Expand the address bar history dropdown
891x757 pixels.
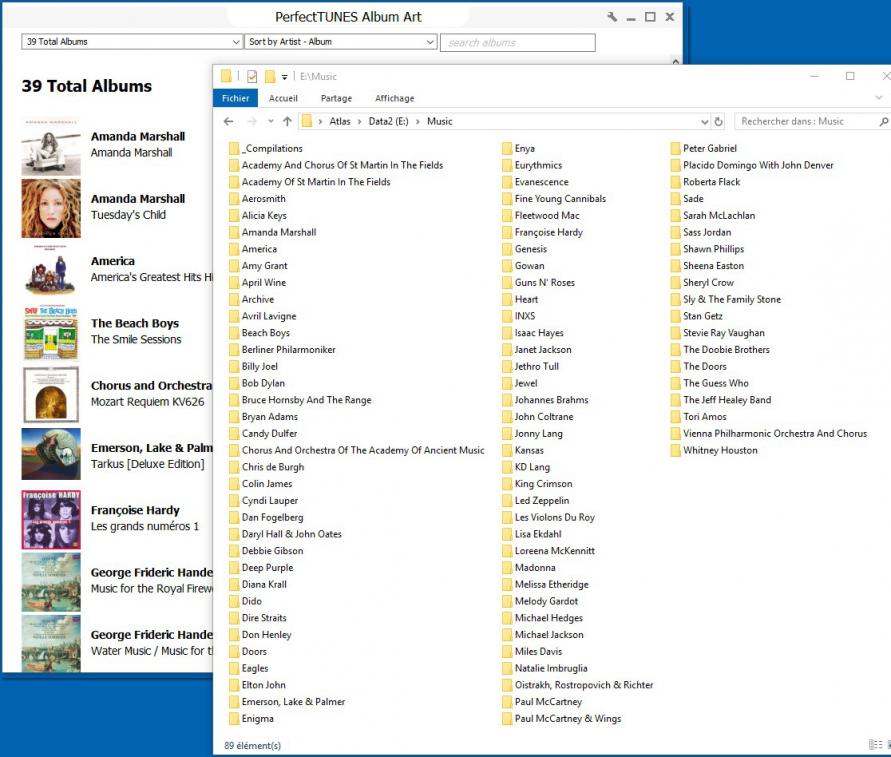[x=703, y=121]
